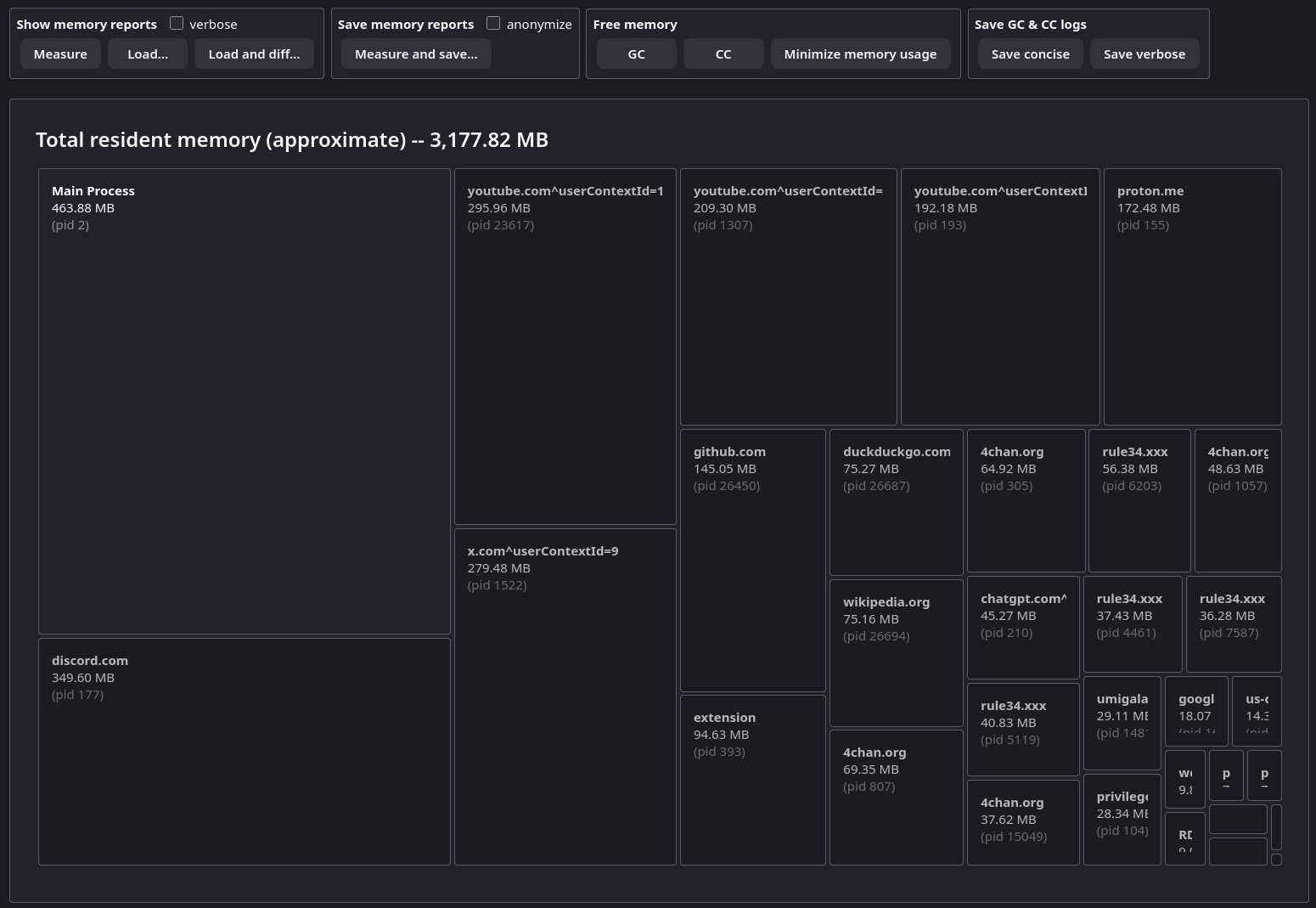Viewport: 1316px width, 908px height.
Task: Click Save verbose logs button
Action: coord(1144,54)
